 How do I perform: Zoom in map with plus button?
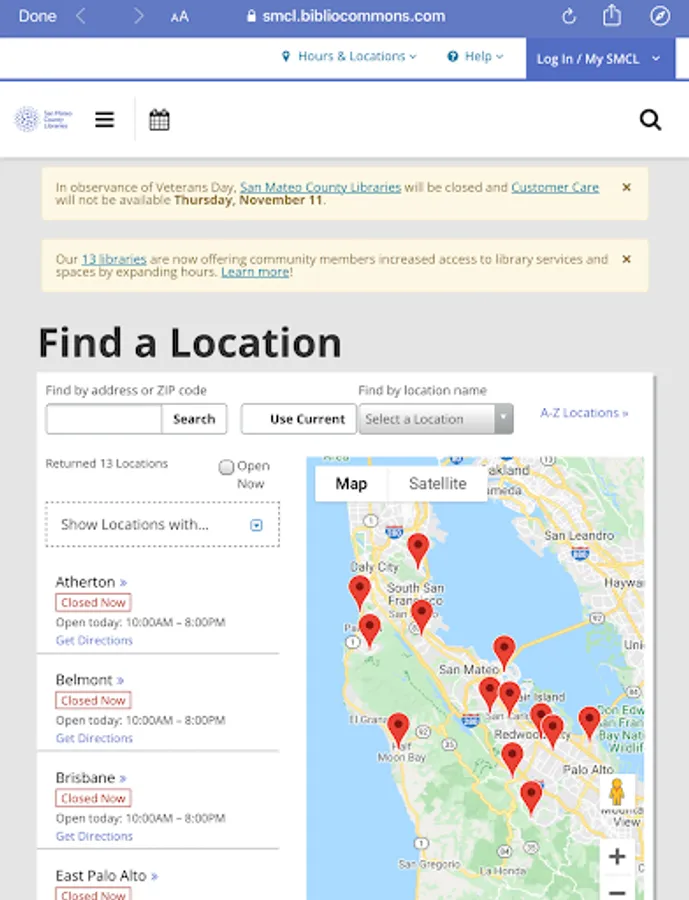617,856
